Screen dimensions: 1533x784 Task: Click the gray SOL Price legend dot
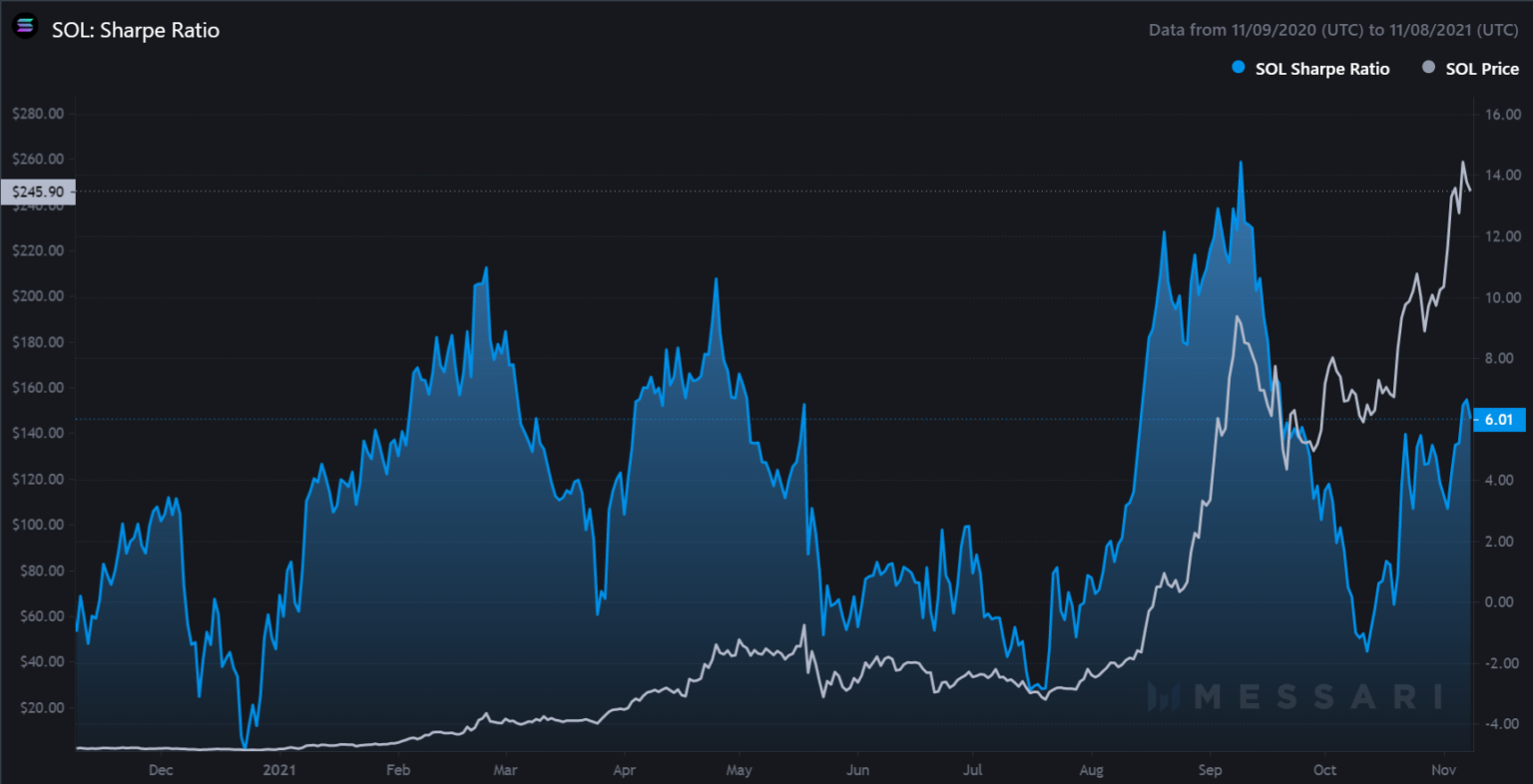[1428, 68]
